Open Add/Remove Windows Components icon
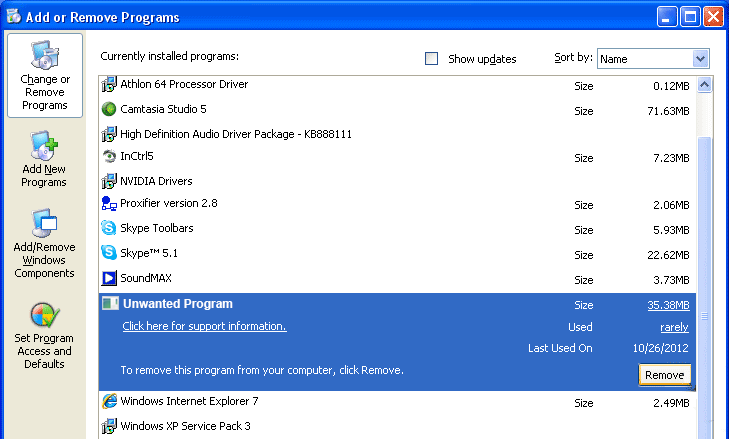Image resolution: width=729 pixels, height=439 pixels. point(45,223)
